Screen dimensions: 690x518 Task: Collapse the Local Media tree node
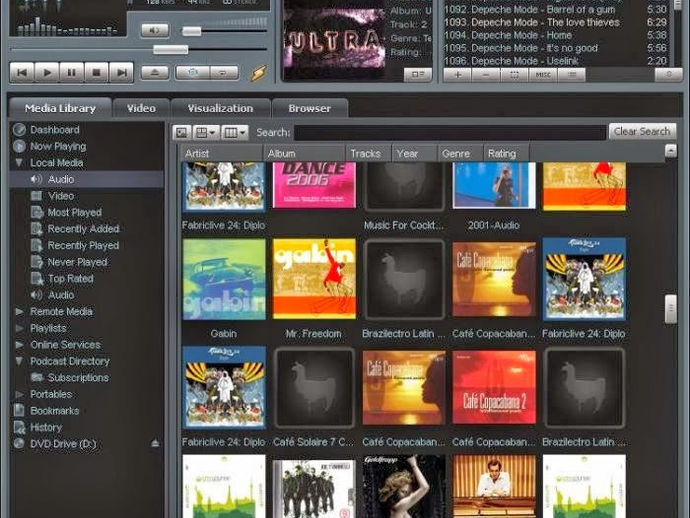[19, 162]
